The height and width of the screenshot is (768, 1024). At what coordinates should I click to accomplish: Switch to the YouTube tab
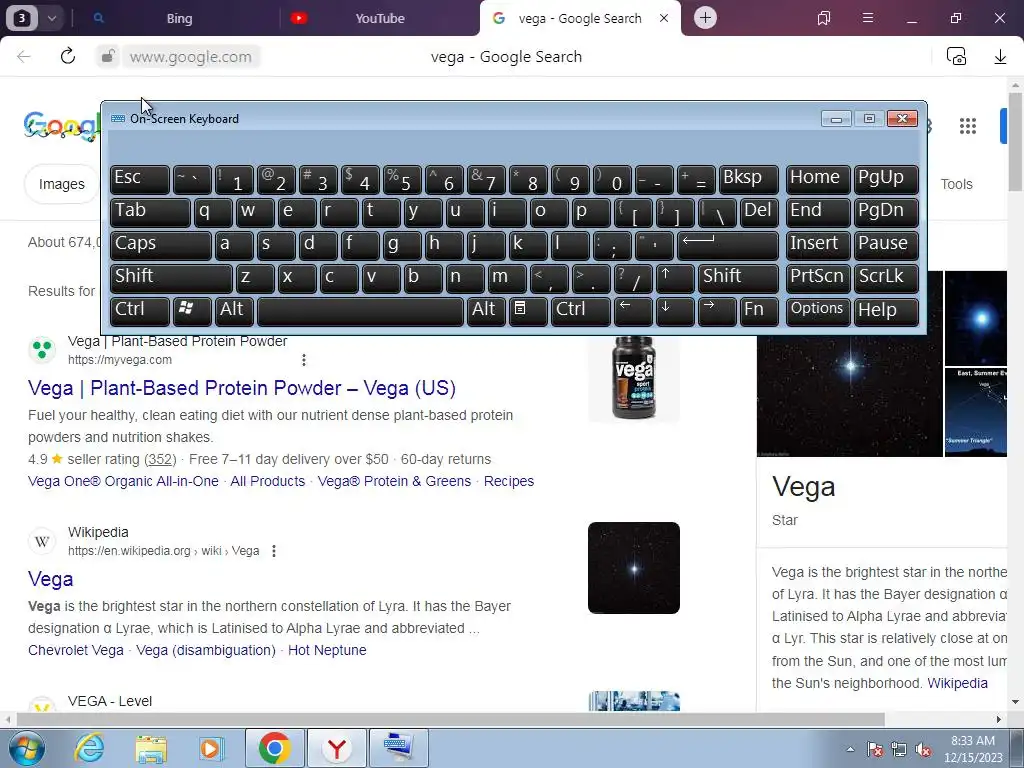379,18
